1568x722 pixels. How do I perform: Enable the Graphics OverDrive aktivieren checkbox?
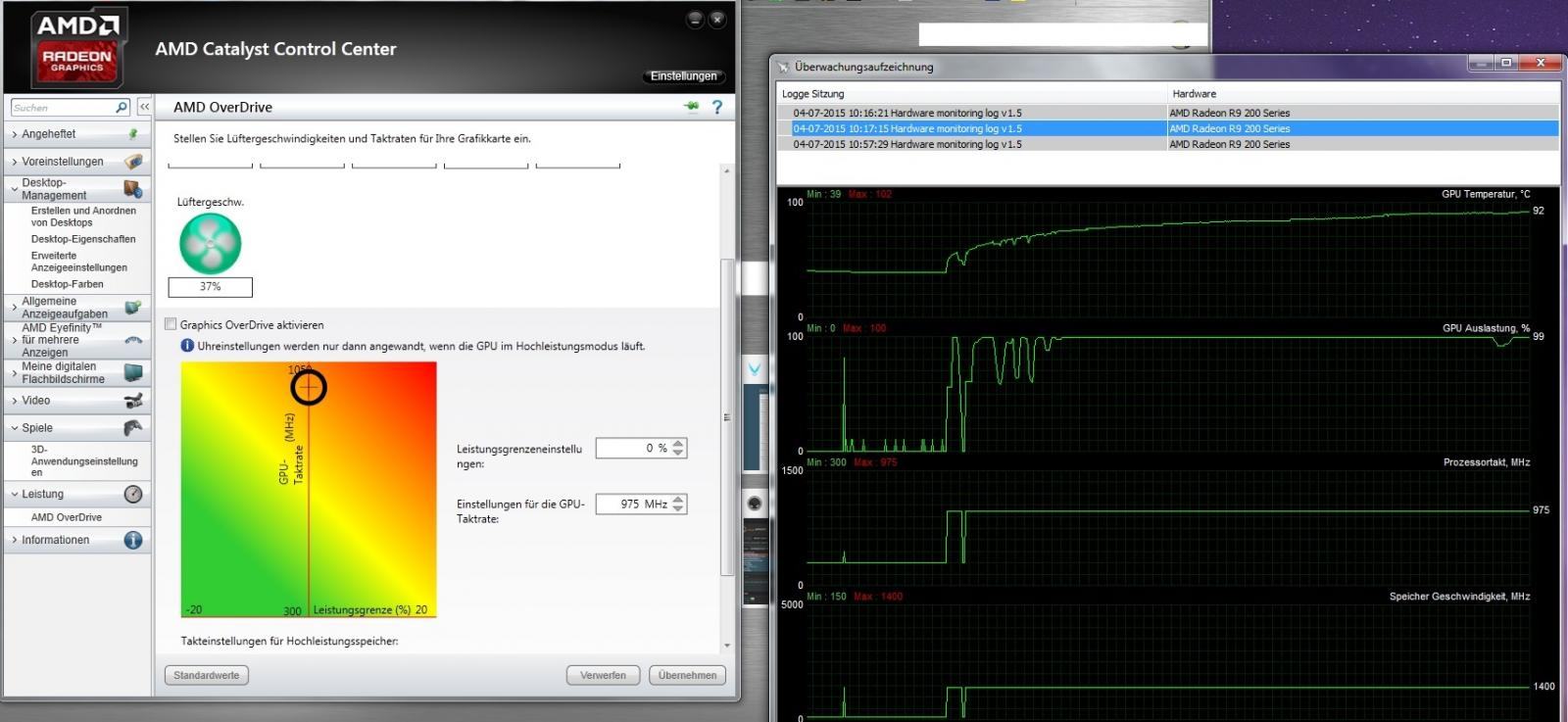tap(171, 324)
